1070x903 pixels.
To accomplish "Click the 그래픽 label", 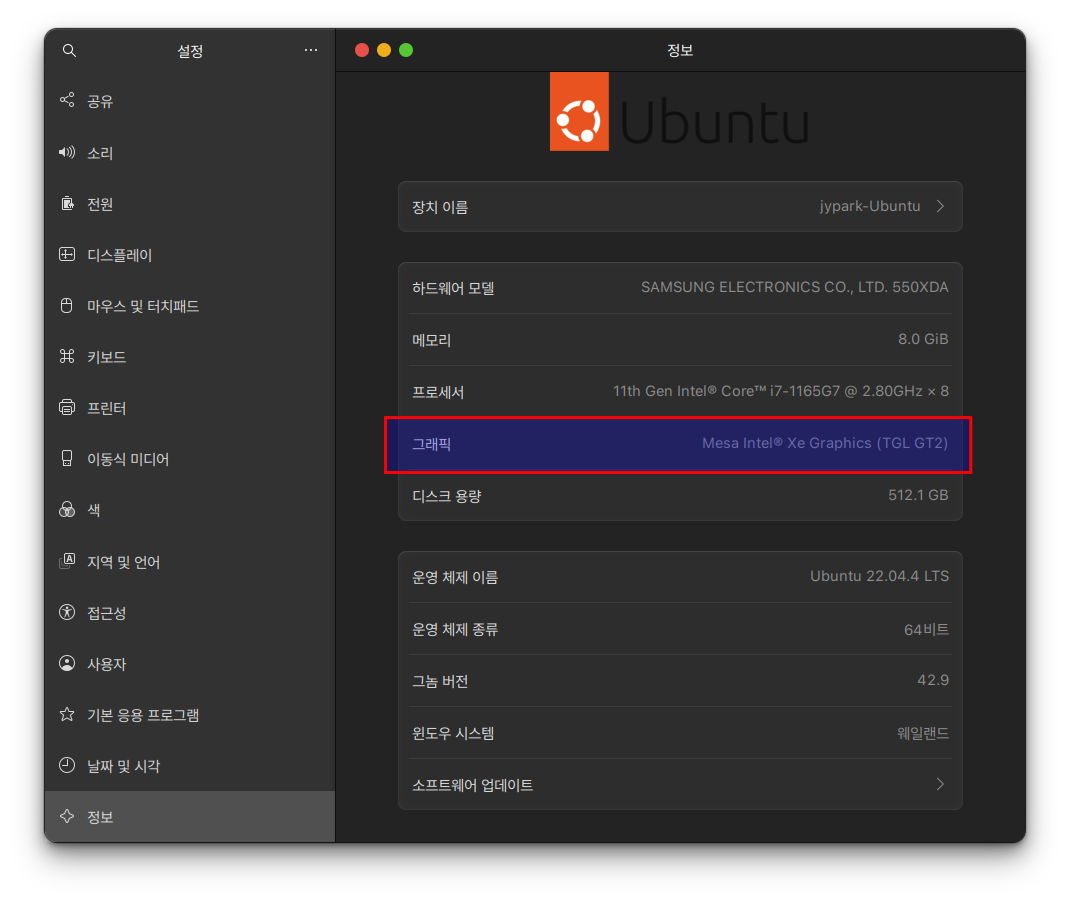I will tap(431, 444).
